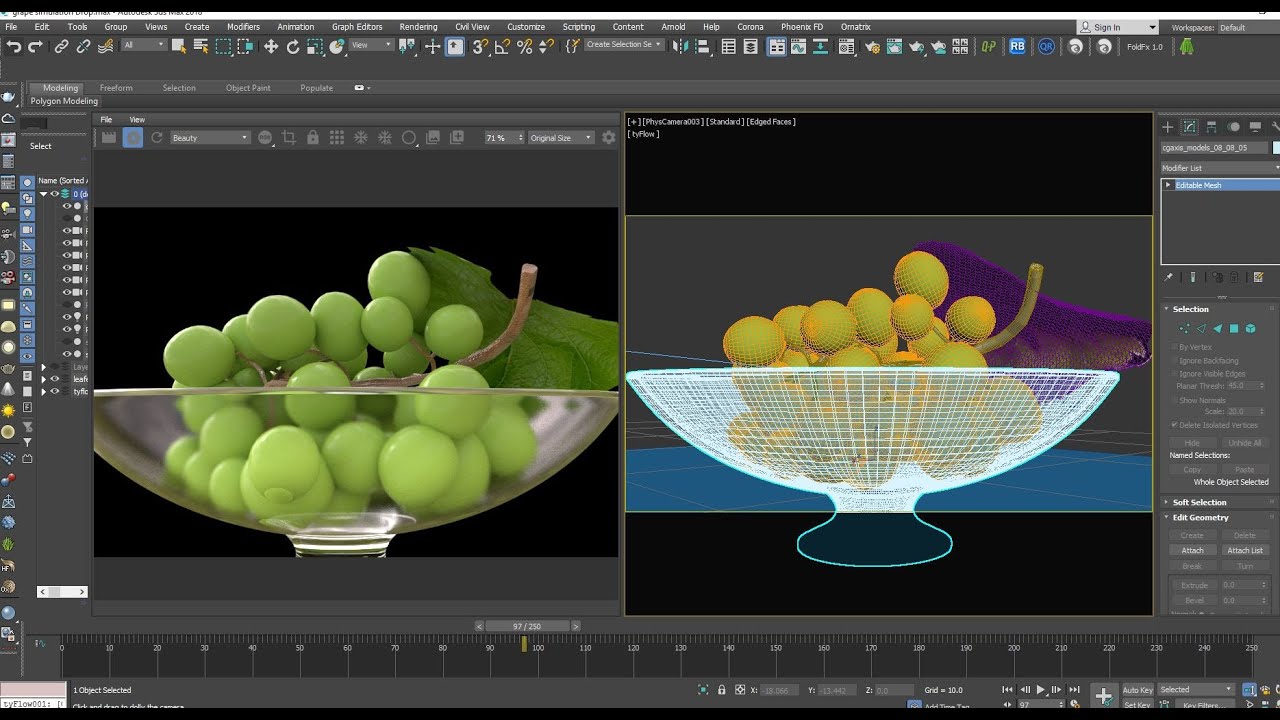Select the Select and Rotate tool
The width and height of the screenshot is (1280, 720).
click(293, 46)
